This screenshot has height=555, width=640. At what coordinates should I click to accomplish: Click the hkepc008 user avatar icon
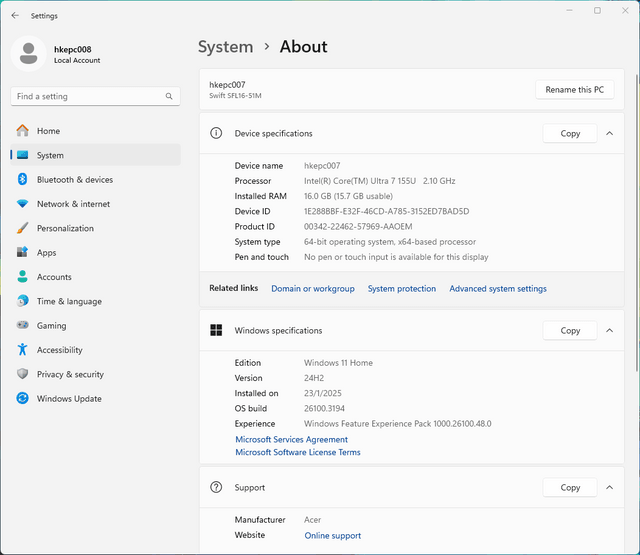[29, 54]
